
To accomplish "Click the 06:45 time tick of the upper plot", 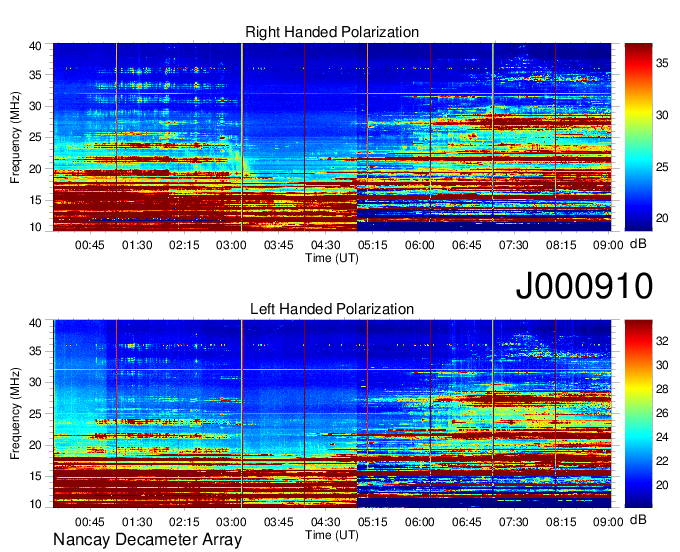I will coord(467,245).
